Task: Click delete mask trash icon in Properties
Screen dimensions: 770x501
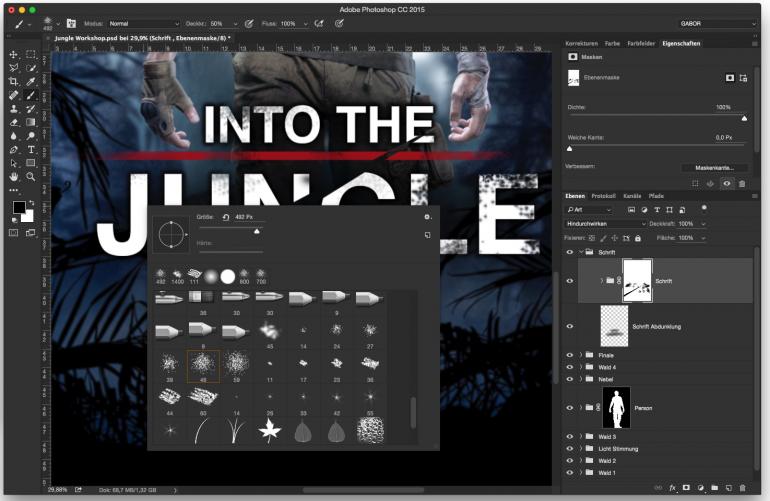Action: click(x=742, y=184)
